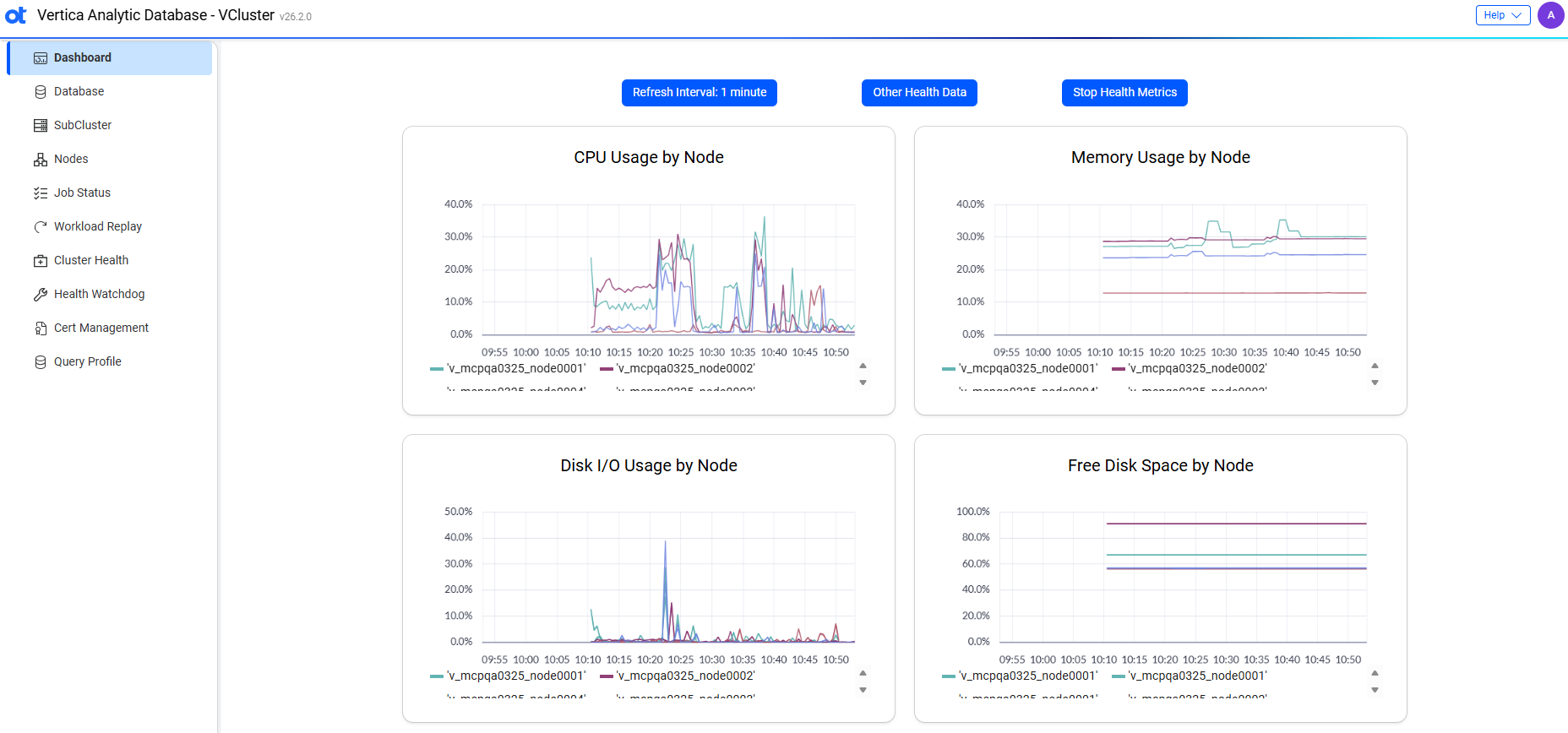Click the Dashboard sidebar icon
The height and width of the screenshot is (733, 1568).
41,57
